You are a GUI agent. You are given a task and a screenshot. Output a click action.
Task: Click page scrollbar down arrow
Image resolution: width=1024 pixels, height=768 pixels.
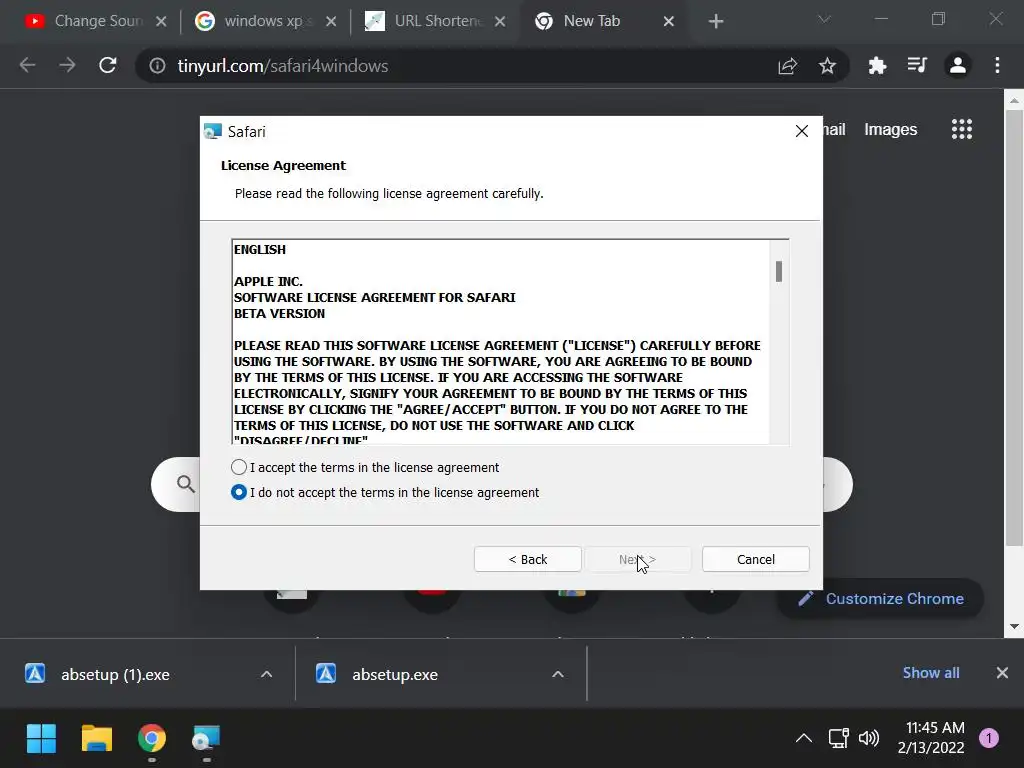(x=1014, y=626)
